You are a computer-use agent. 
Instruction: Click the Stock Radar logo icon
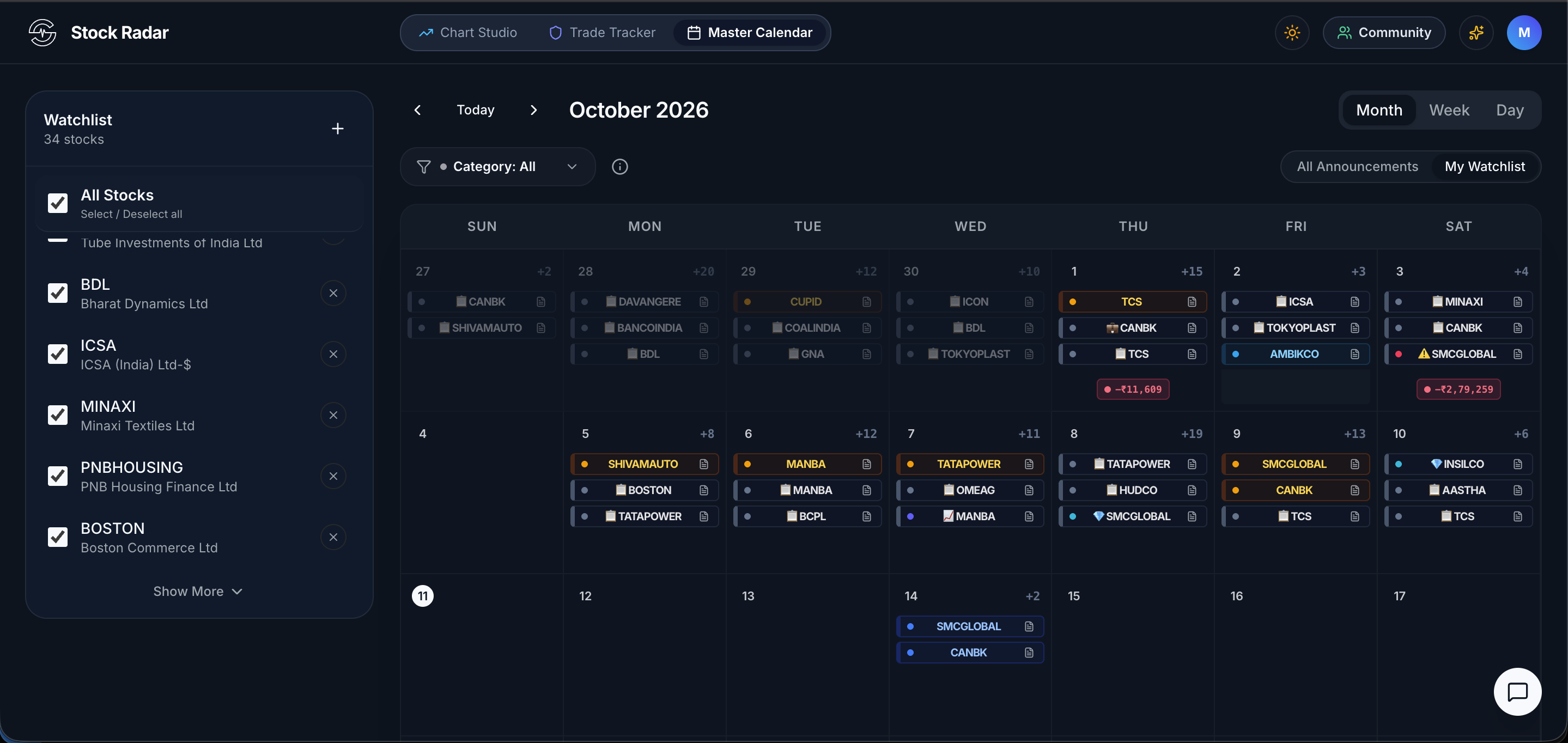(42, 32)
